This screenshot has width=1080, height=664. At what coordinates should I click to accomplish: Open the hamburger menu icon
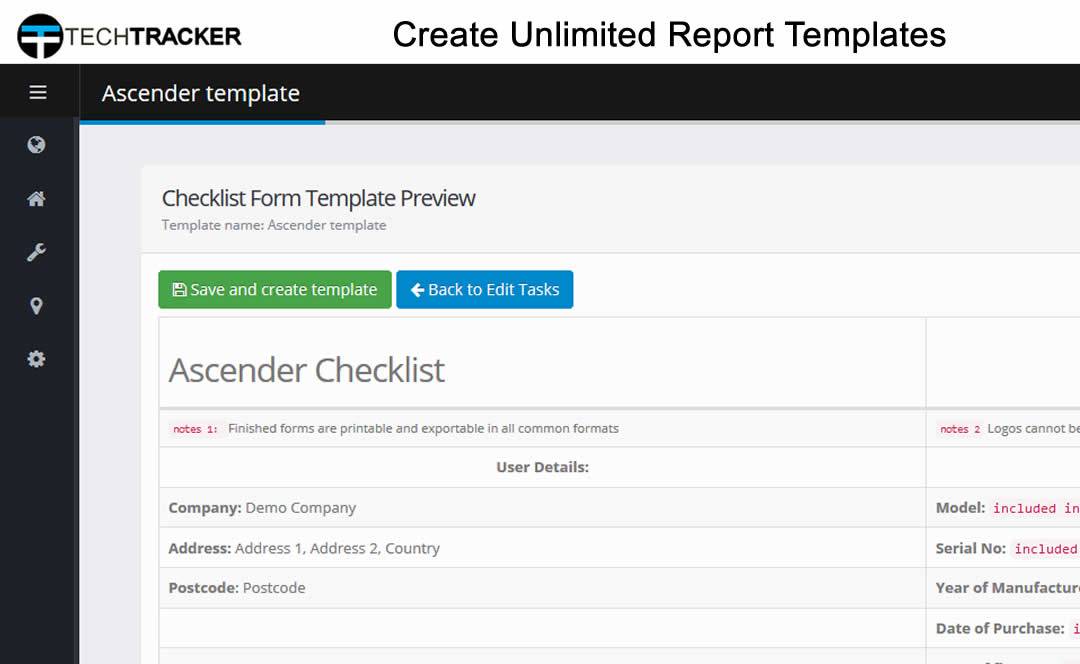tap(38, 92)
